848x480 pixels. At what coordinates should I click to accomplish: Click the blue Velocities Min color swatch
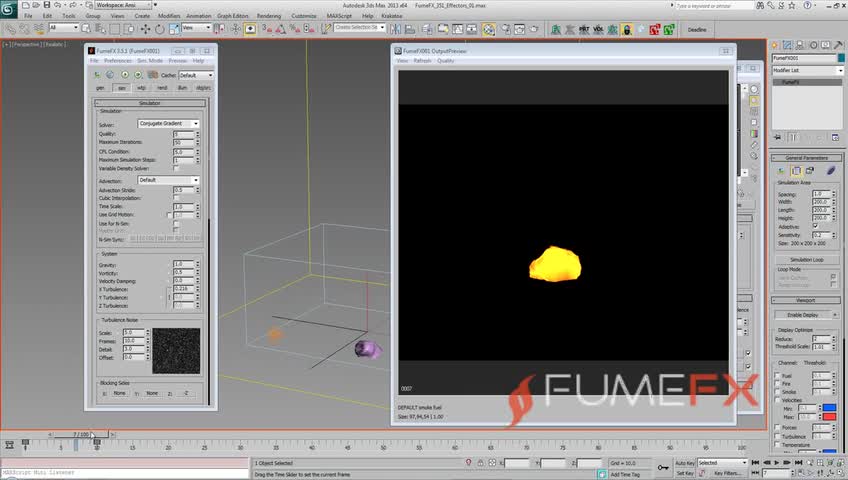pyautogui.click(x=829, y=408)
